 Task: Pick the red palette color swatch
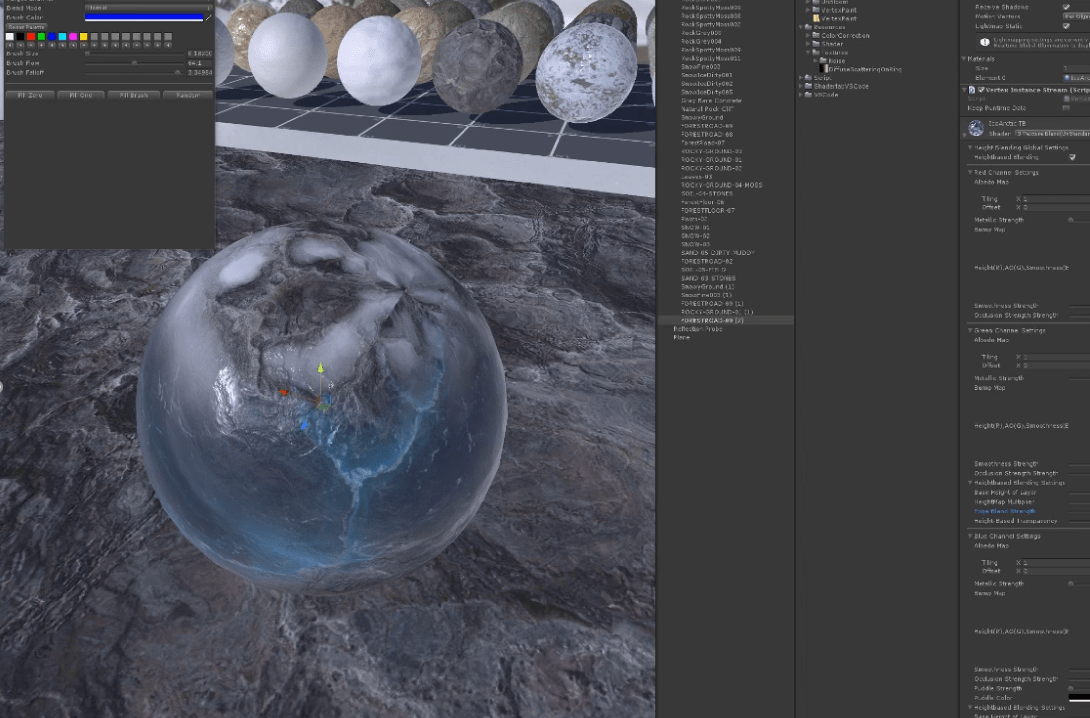30,37
